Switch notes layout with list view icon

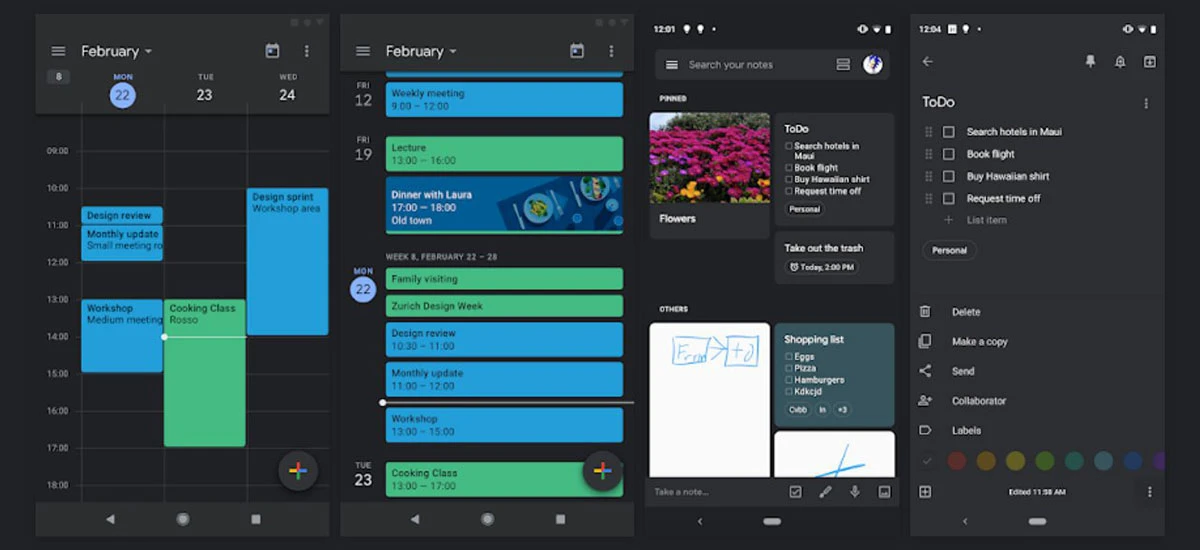(x=843, y=65)
